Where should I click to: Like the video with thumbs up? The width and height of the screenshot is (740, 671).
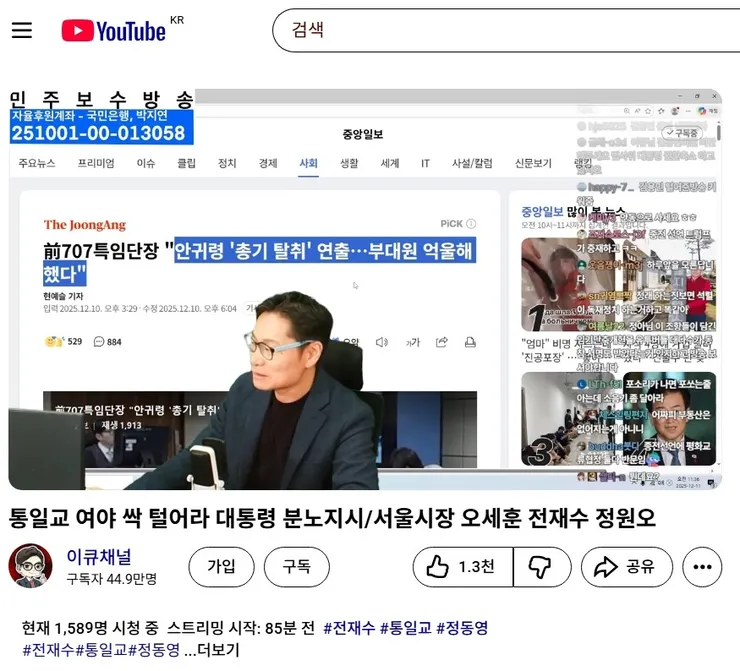pos(462,566)
